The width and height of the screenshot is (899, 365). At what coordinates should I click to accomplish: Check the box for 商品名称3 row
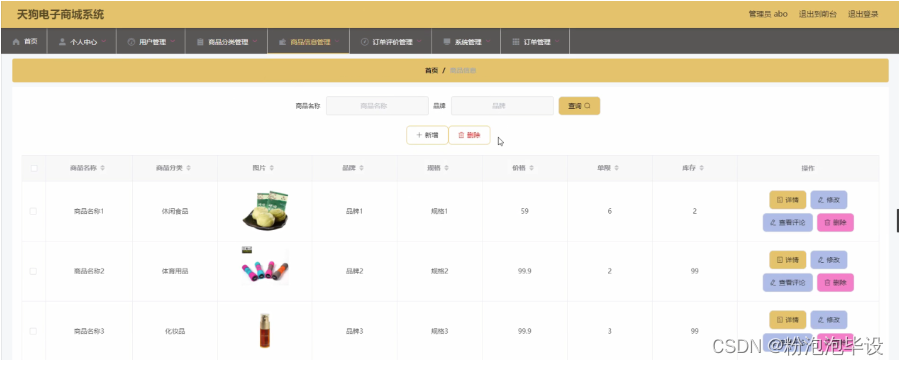(33, 331)
